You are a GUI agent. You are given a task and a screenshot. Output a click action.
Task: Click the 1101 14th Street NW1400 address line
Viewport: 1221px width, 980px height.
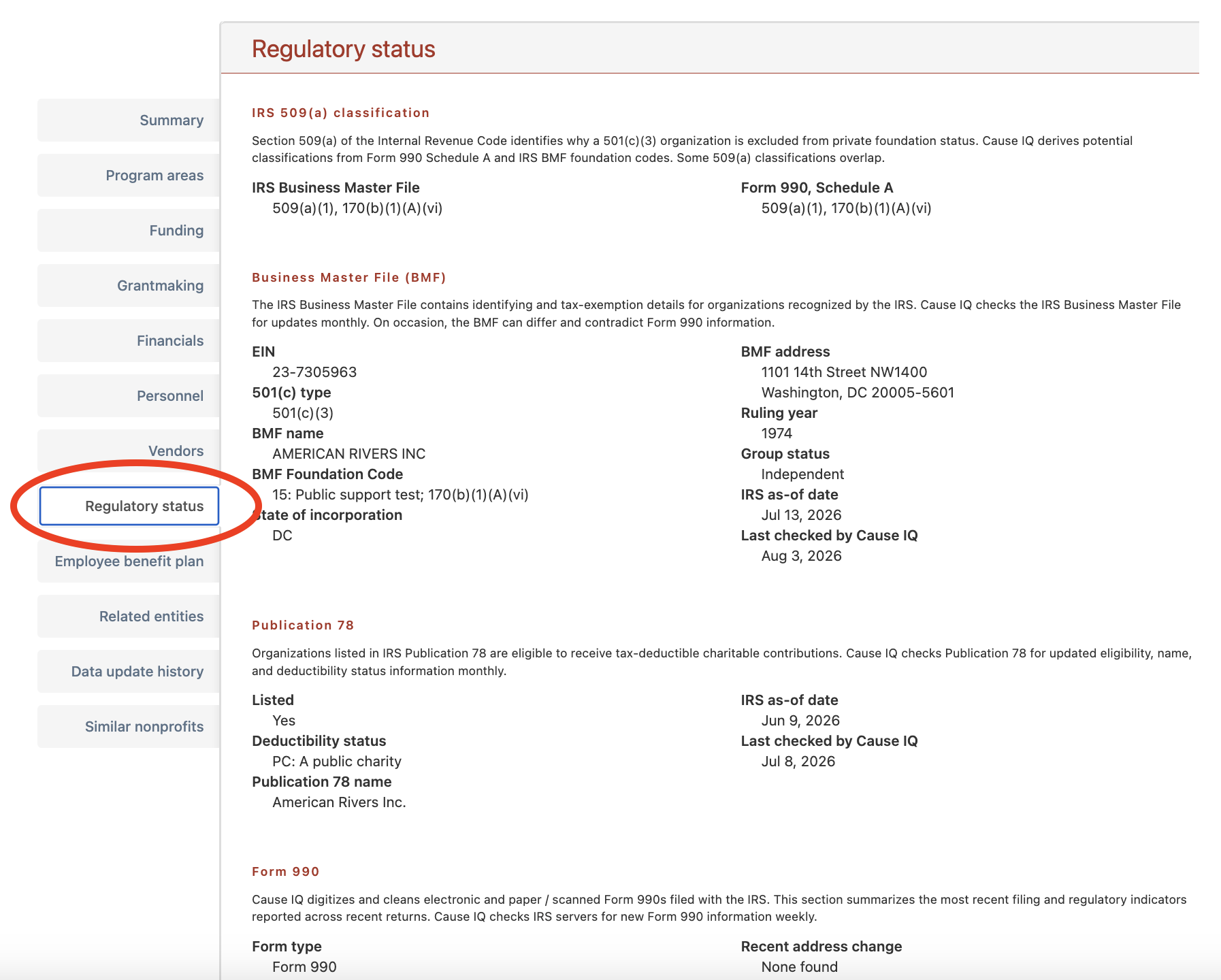coord(844,372)
